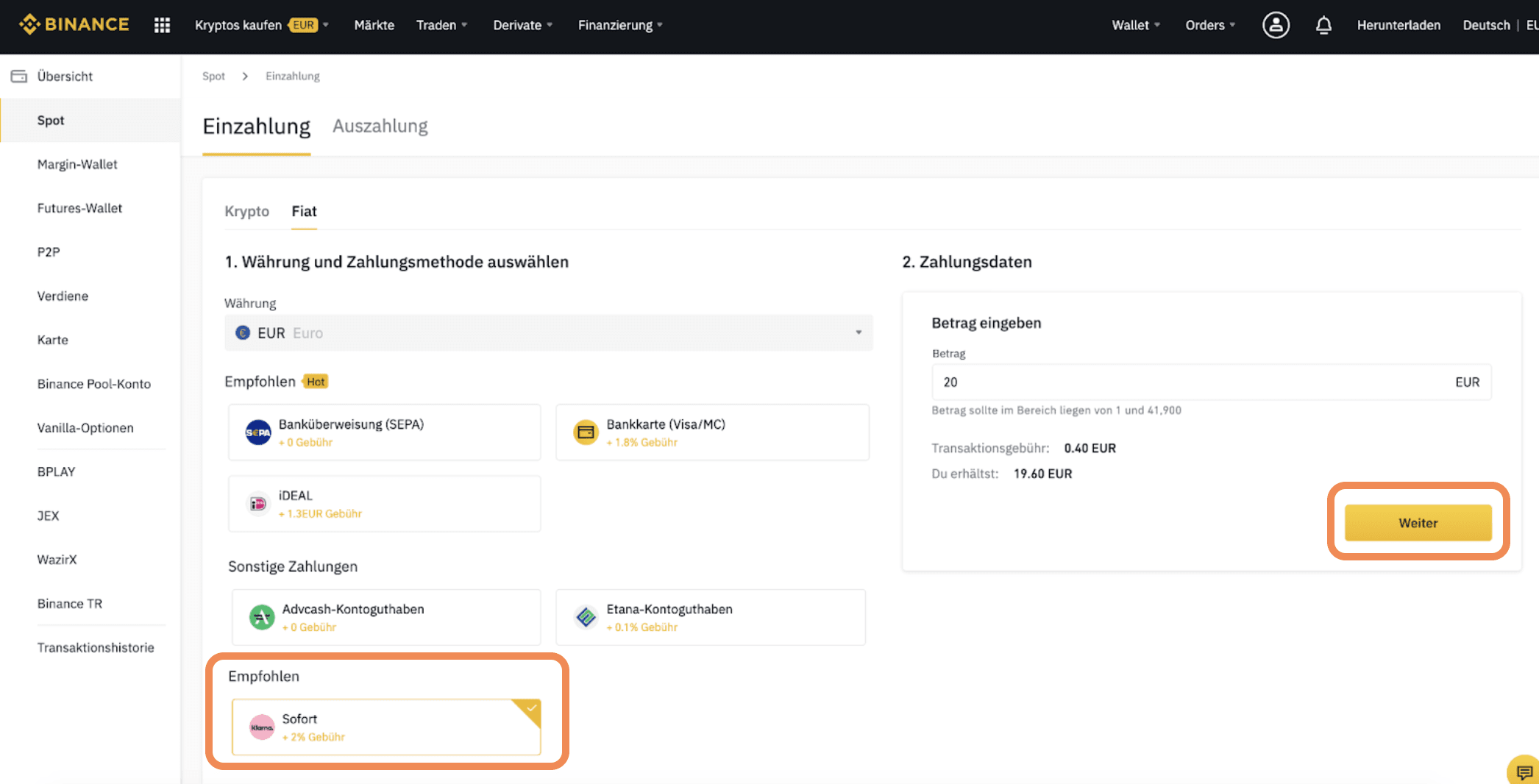This screenshot has height=784, width=1539.
Task: Click the Betrag amount input field
Action: [x=1212, y=382]
